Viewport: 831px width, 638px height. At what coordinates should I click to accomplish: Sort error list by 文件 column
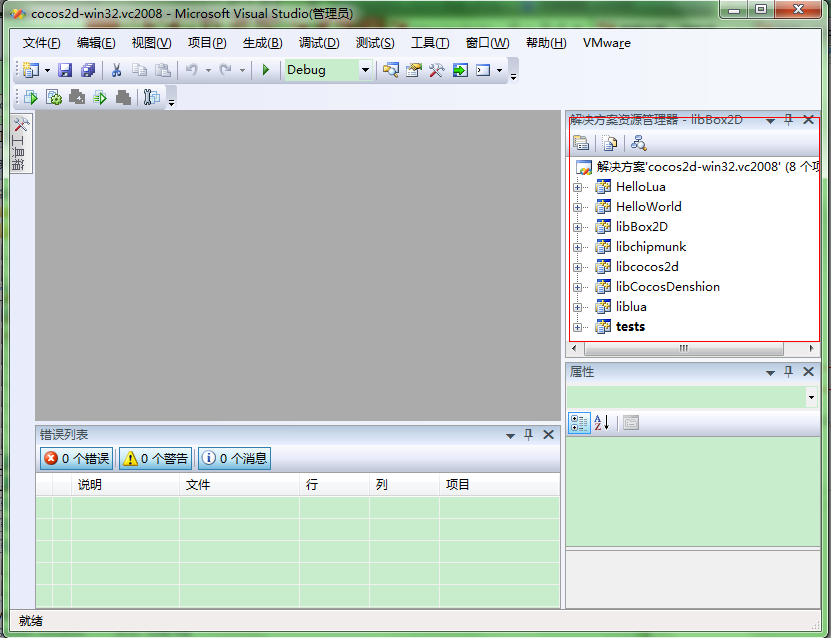click(x=240, y=484)
